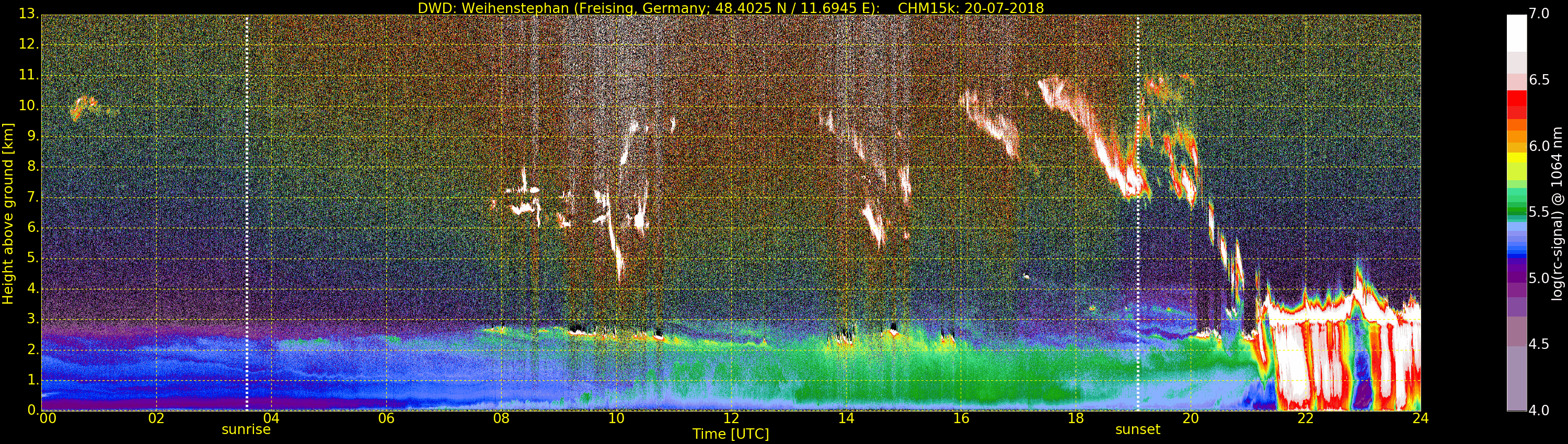Click height axis tick label 1

pyautogui.click(x=33, y=380)
